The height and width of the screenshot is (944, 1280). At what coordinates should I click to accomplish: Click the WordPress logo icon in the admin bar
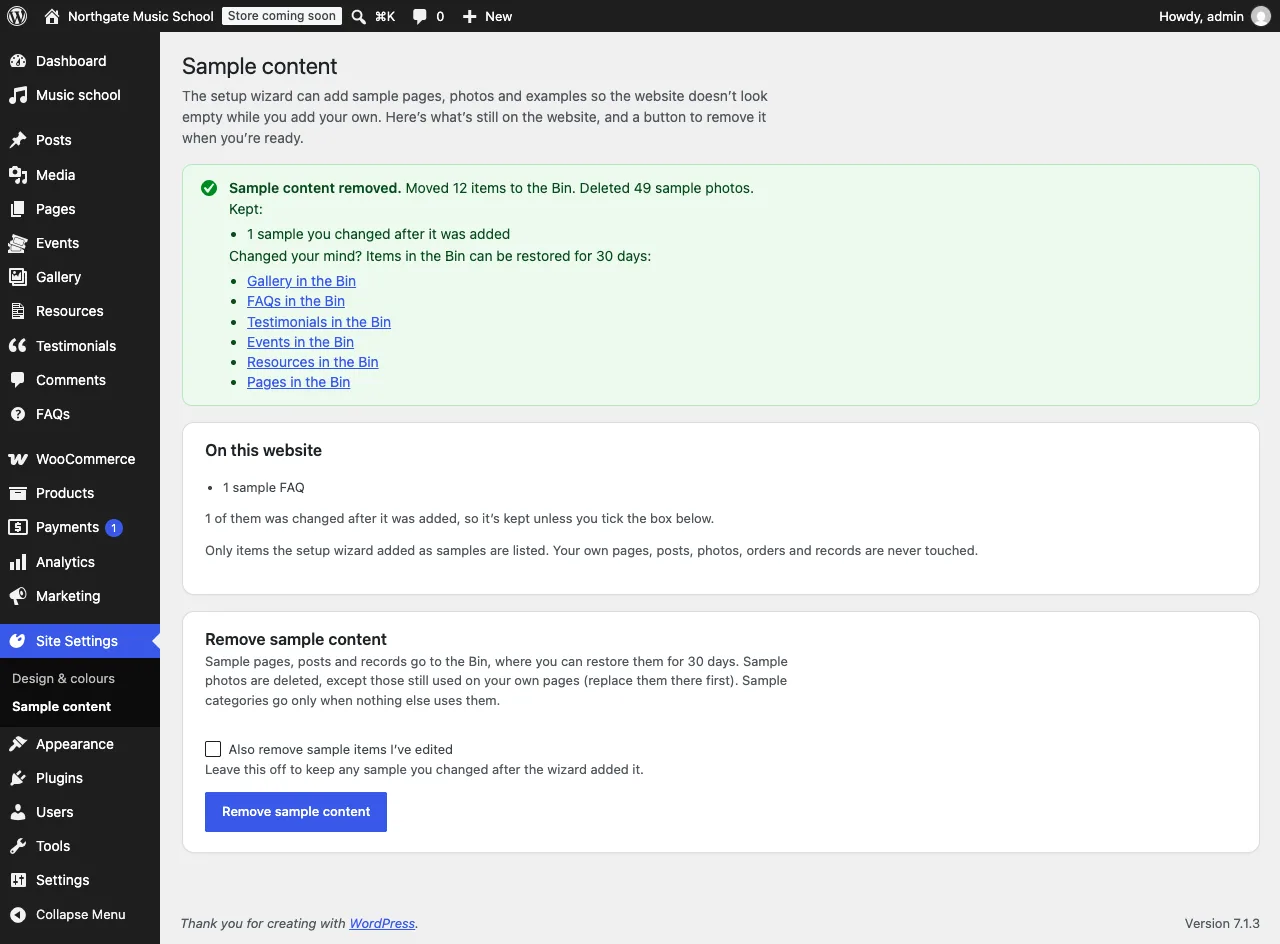pyautogui.click(x=16, y=16)
